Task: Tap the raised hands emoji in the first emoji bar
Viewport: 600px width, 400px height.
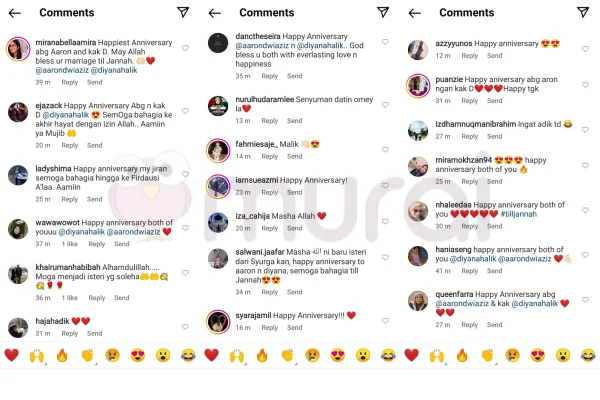Action: pyautogui.click(x=37, y=356)
